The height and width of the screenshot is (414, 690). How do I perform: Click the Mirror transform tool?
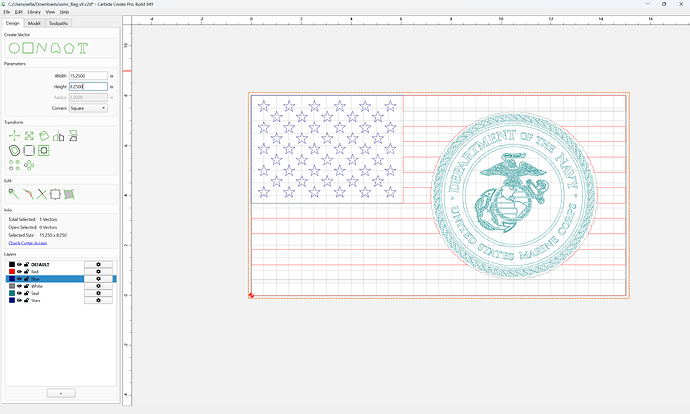click(59, 136)
